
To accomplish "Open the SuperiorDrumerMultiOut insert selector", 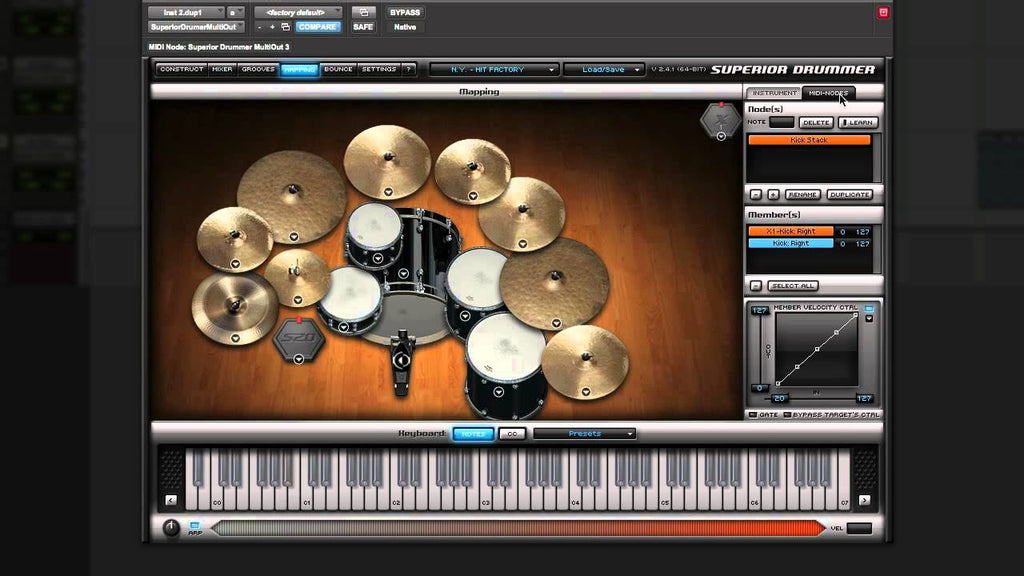I will [196, 27].
